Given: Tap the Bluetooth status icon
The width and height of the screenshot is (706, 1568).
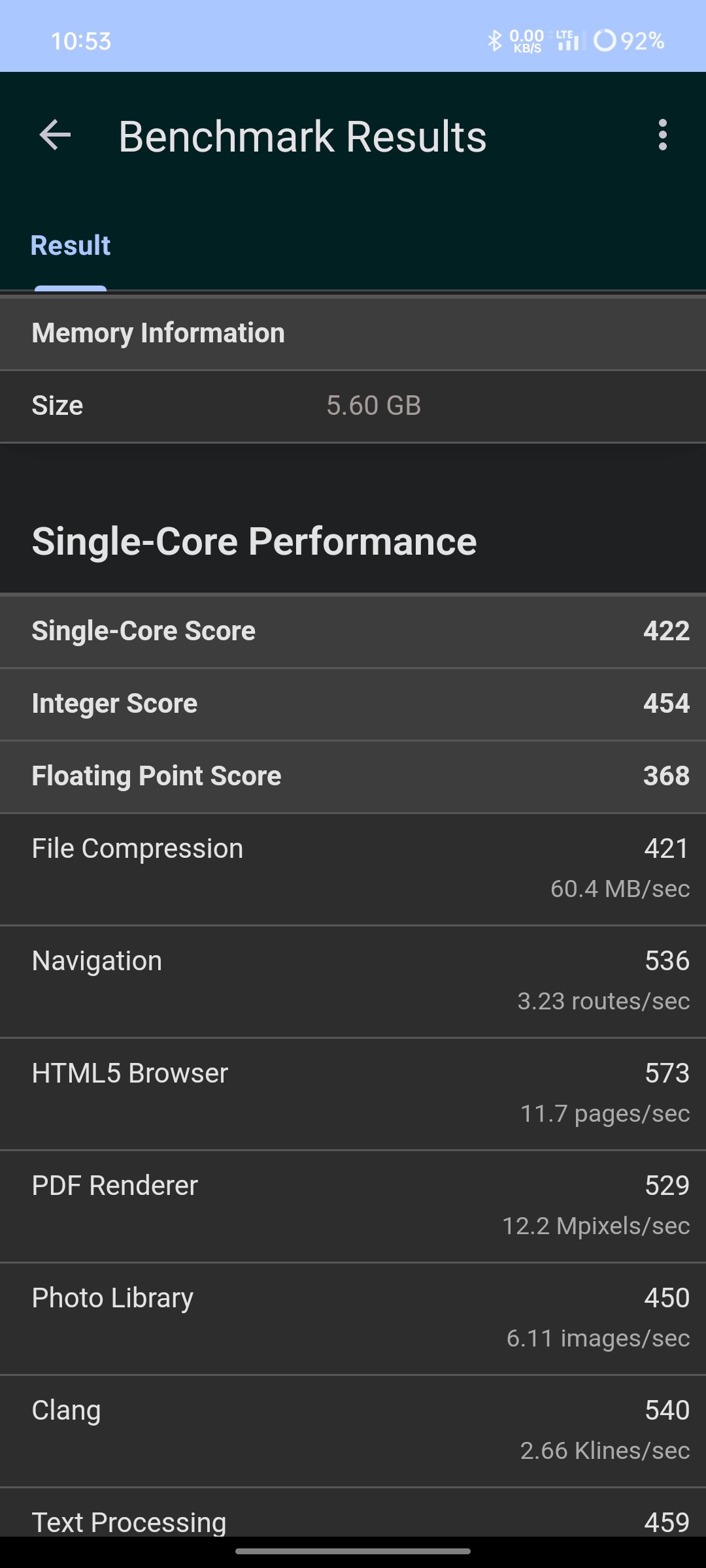Looking at the screenshot, I should (x=495, y=41).
